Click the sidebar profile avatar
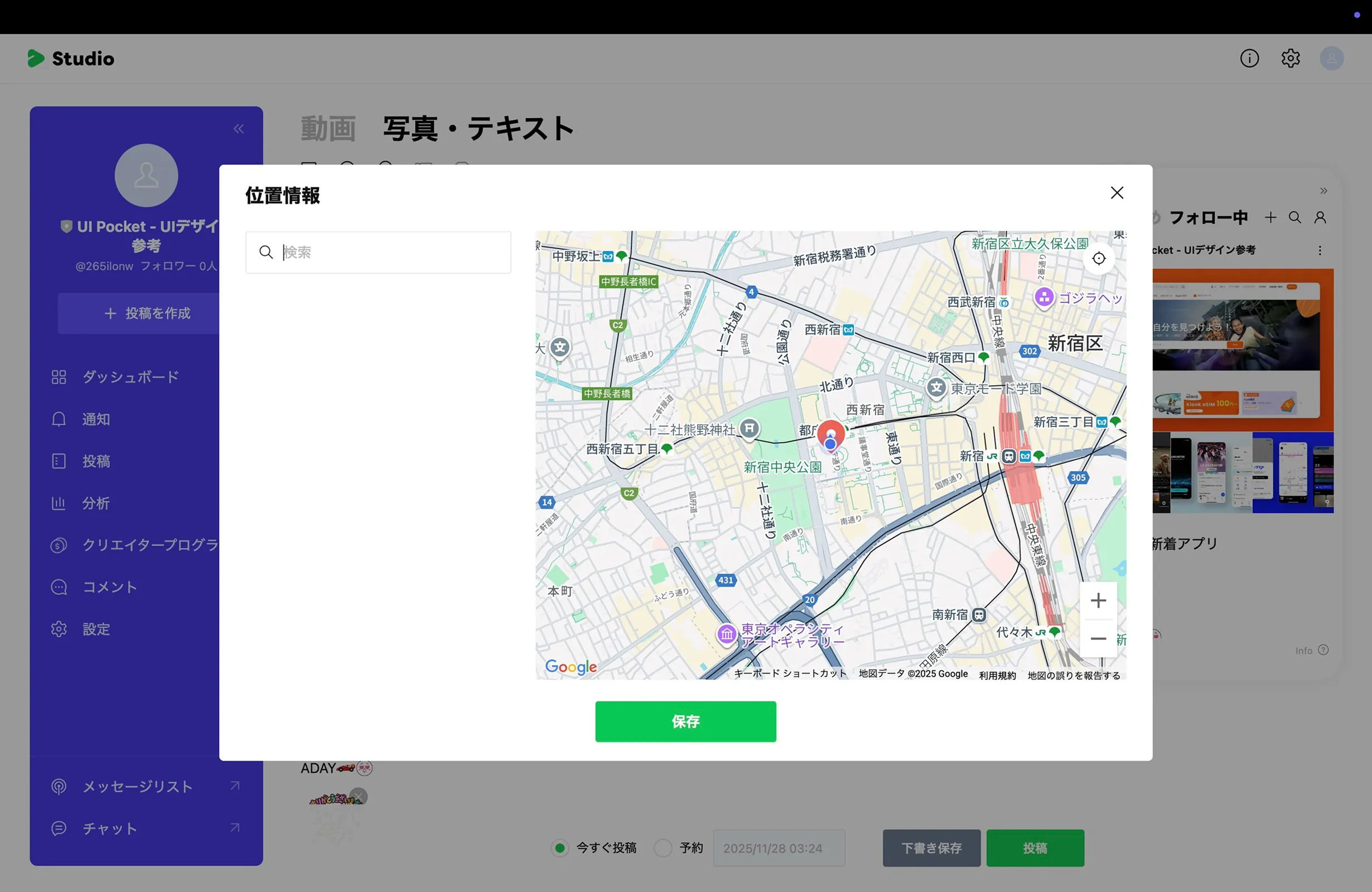Viewport: 1372px width, 892px height. [147, 175]
